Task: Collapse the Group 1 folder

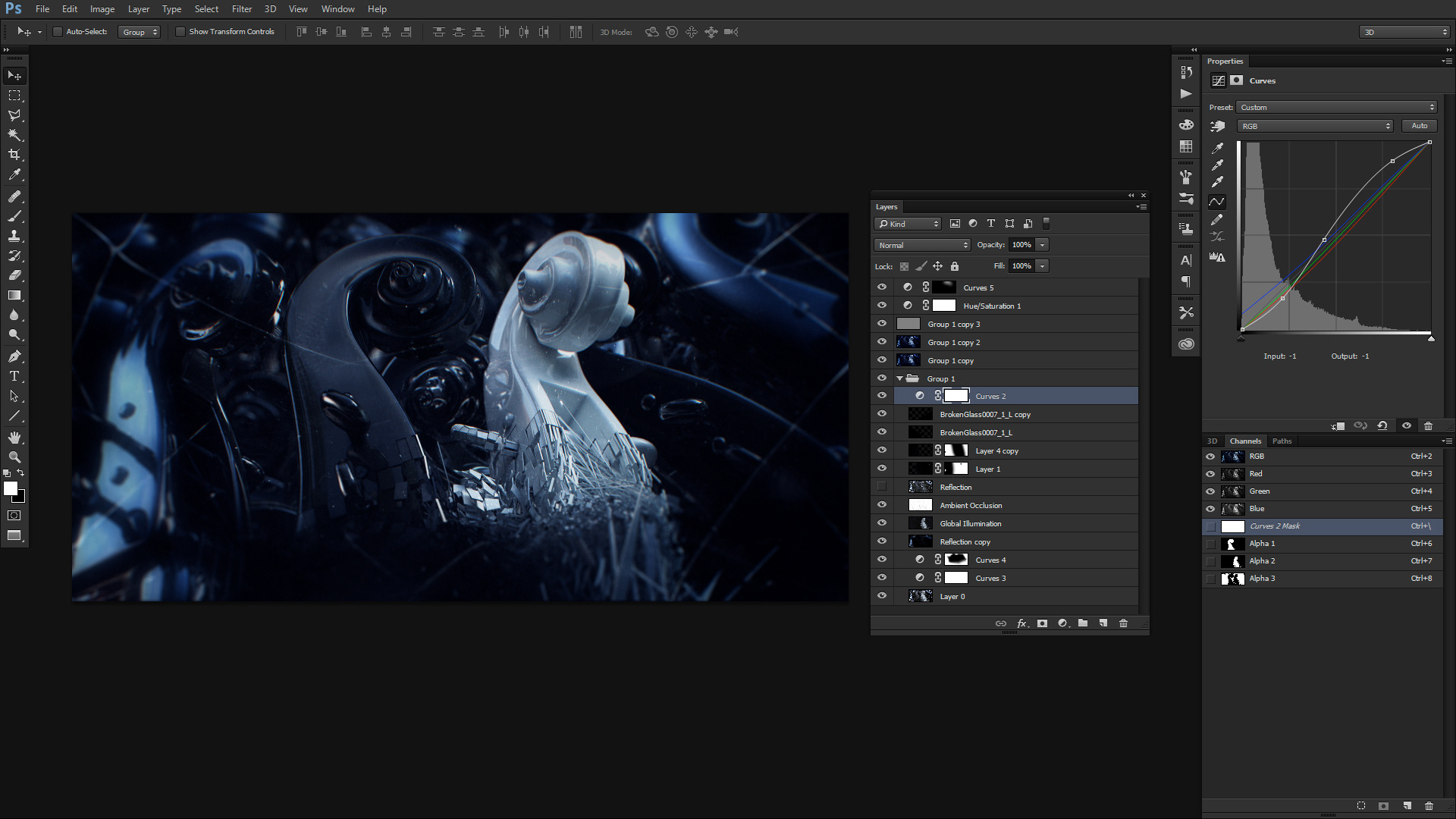Action: coord(900,378)
